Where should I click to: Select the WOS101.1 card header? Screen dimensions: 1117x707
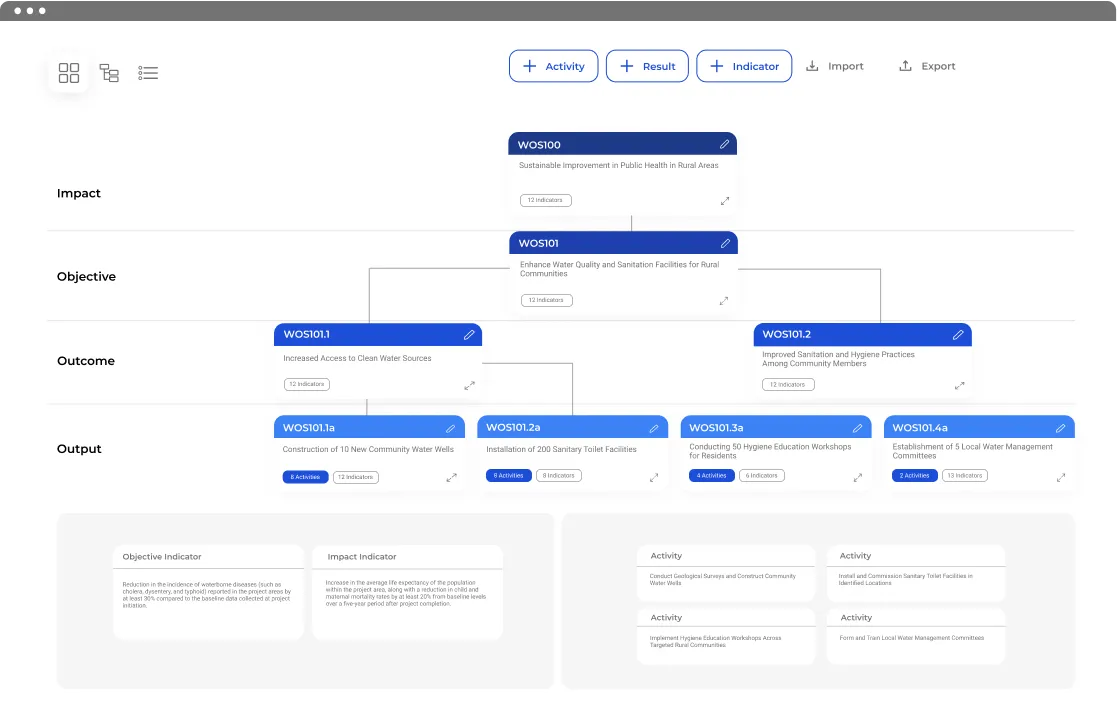(378, 334)
